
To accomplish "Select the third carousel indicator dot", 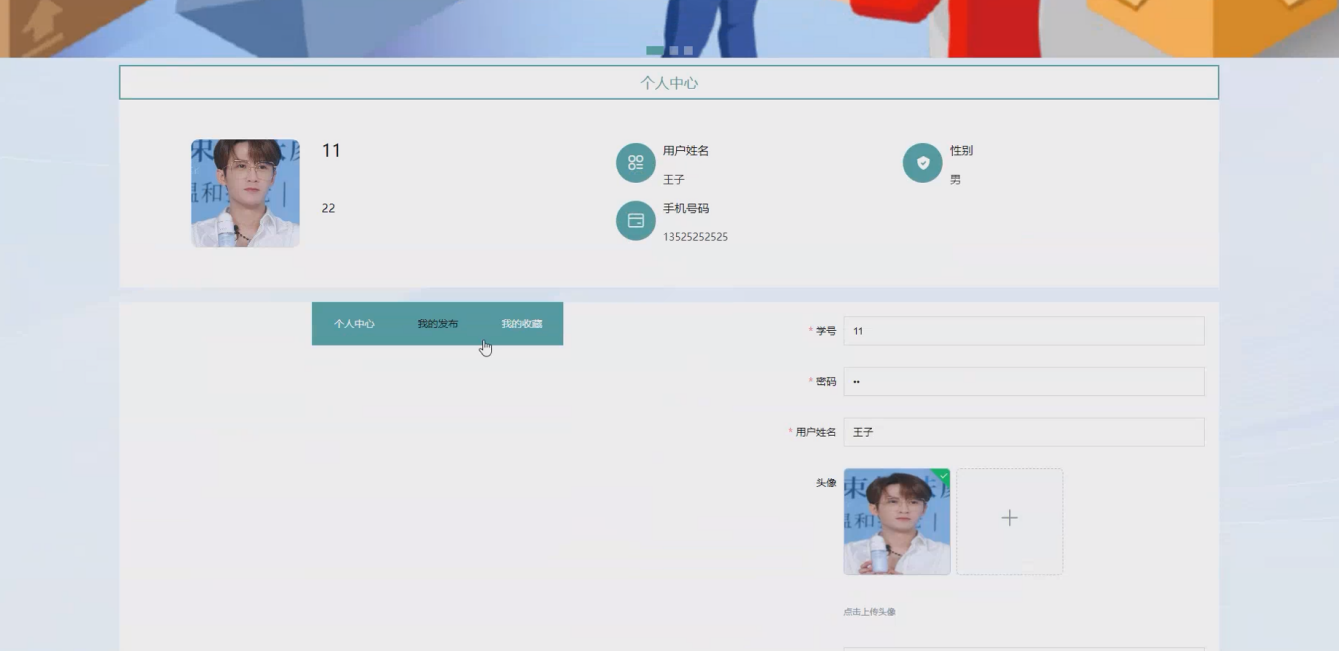I will click(x=688, y=50).
